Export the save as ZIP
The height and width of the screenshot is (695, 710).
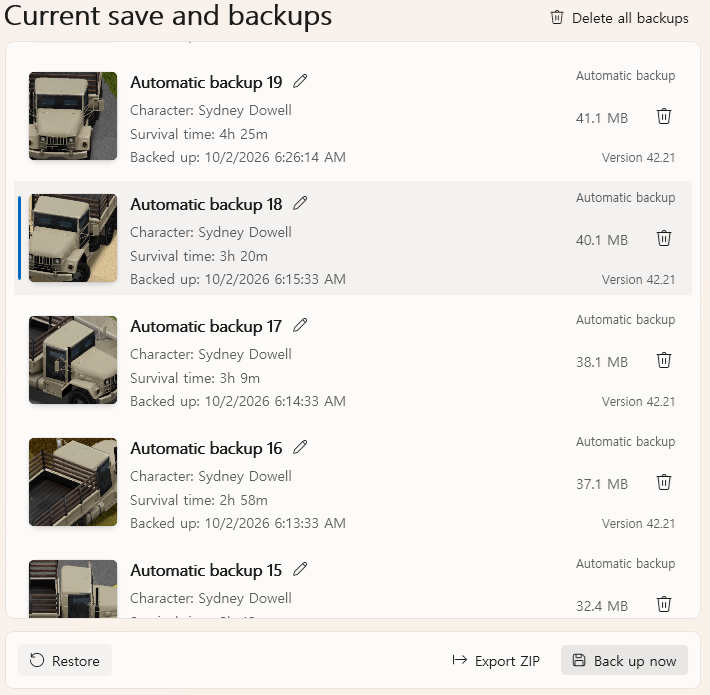tap(496, 661)
